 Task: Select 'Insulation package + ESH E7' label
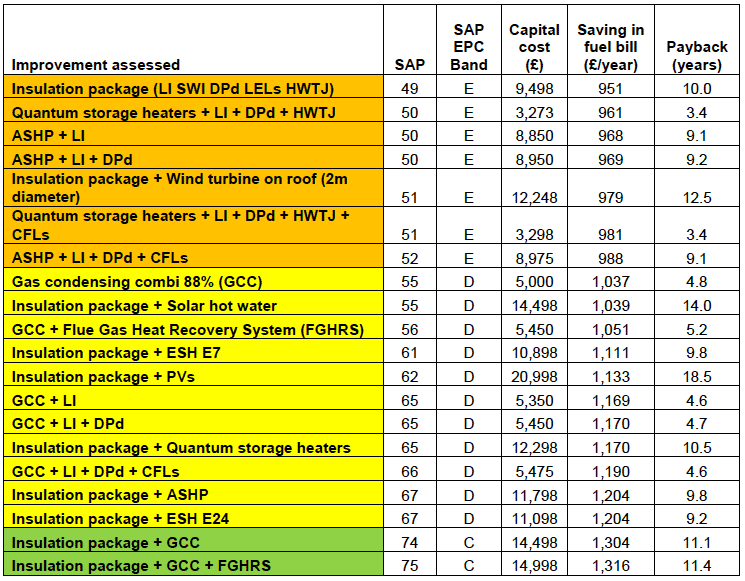click(116, 353)
